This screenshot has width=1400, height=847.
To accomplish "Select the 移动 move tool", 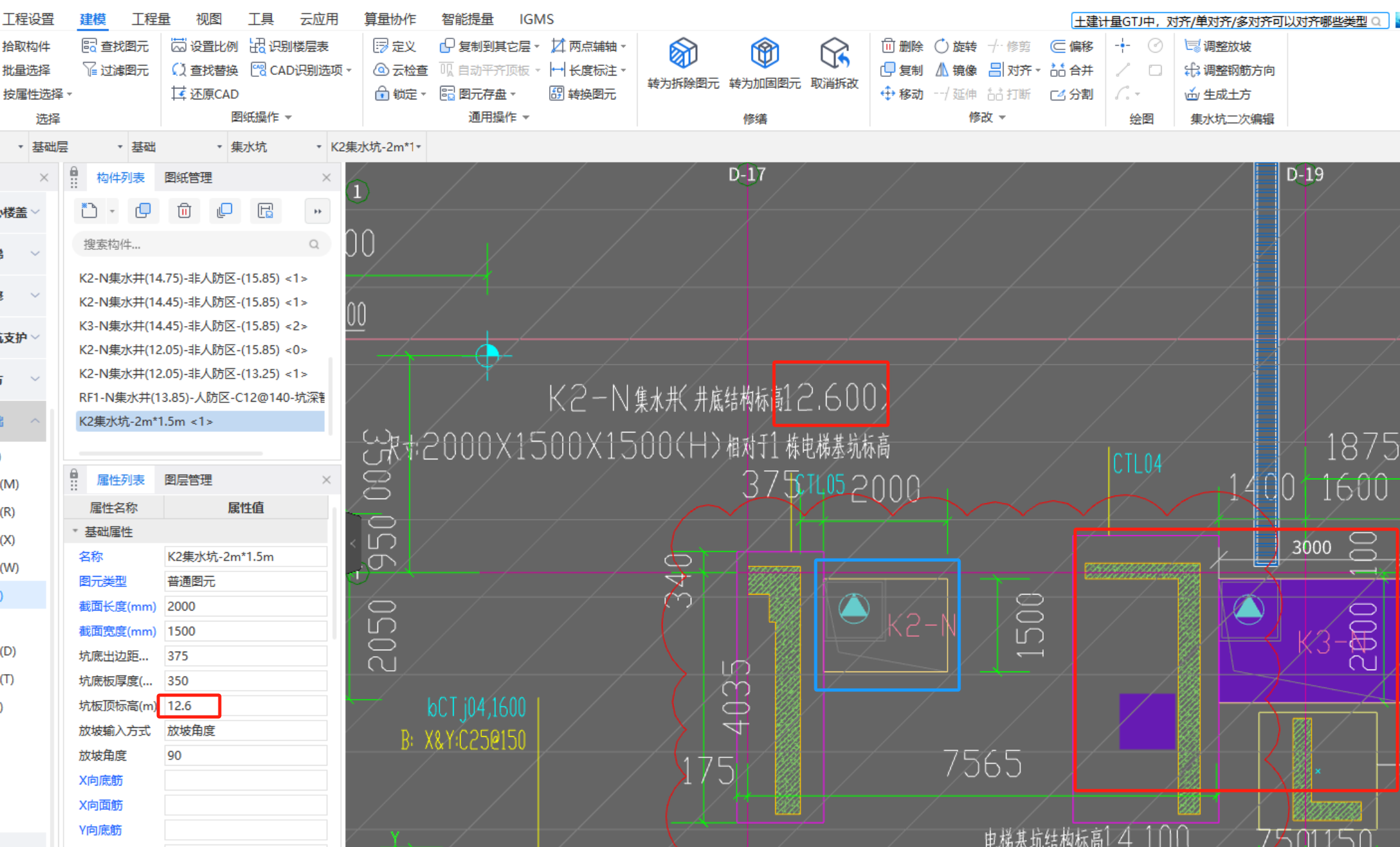I will pos(902,94).
